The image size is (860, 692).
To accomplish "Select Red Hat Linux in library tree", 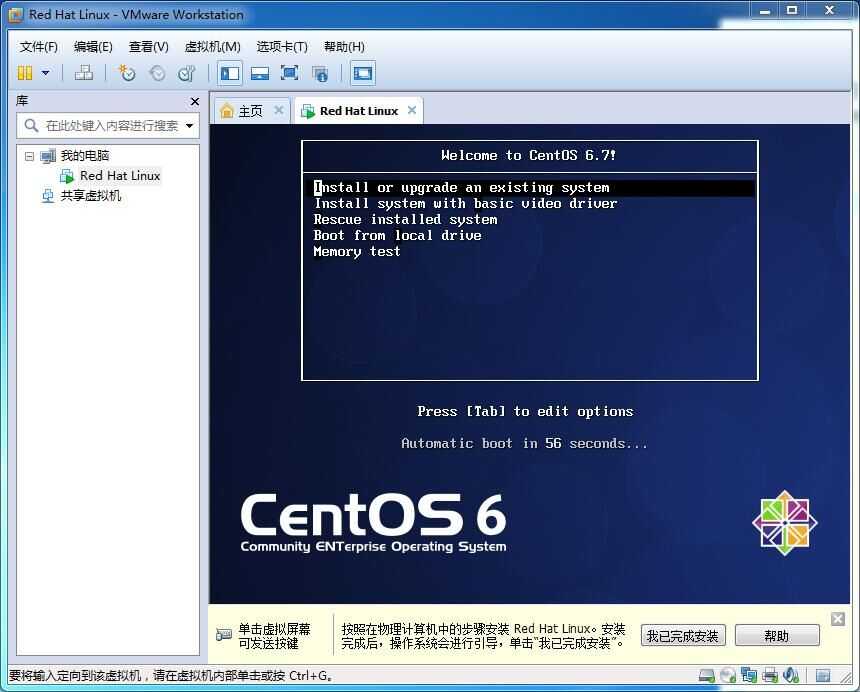I will (120, 176).
